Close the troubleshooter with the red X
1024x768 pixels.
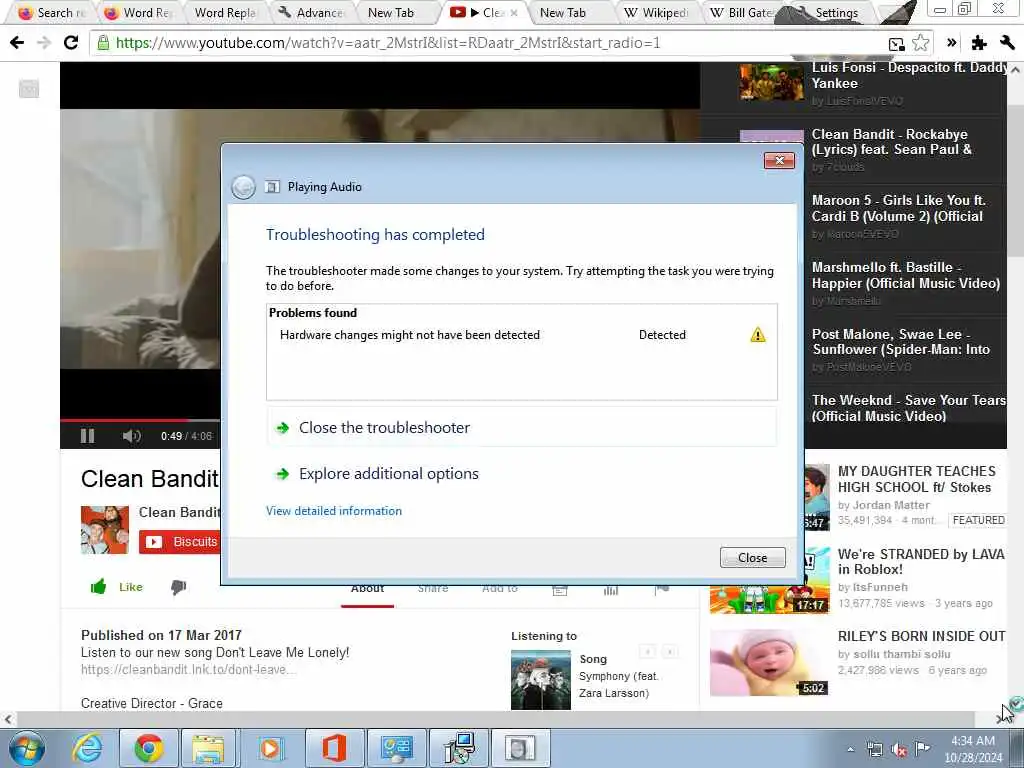(x=779, y=160)
